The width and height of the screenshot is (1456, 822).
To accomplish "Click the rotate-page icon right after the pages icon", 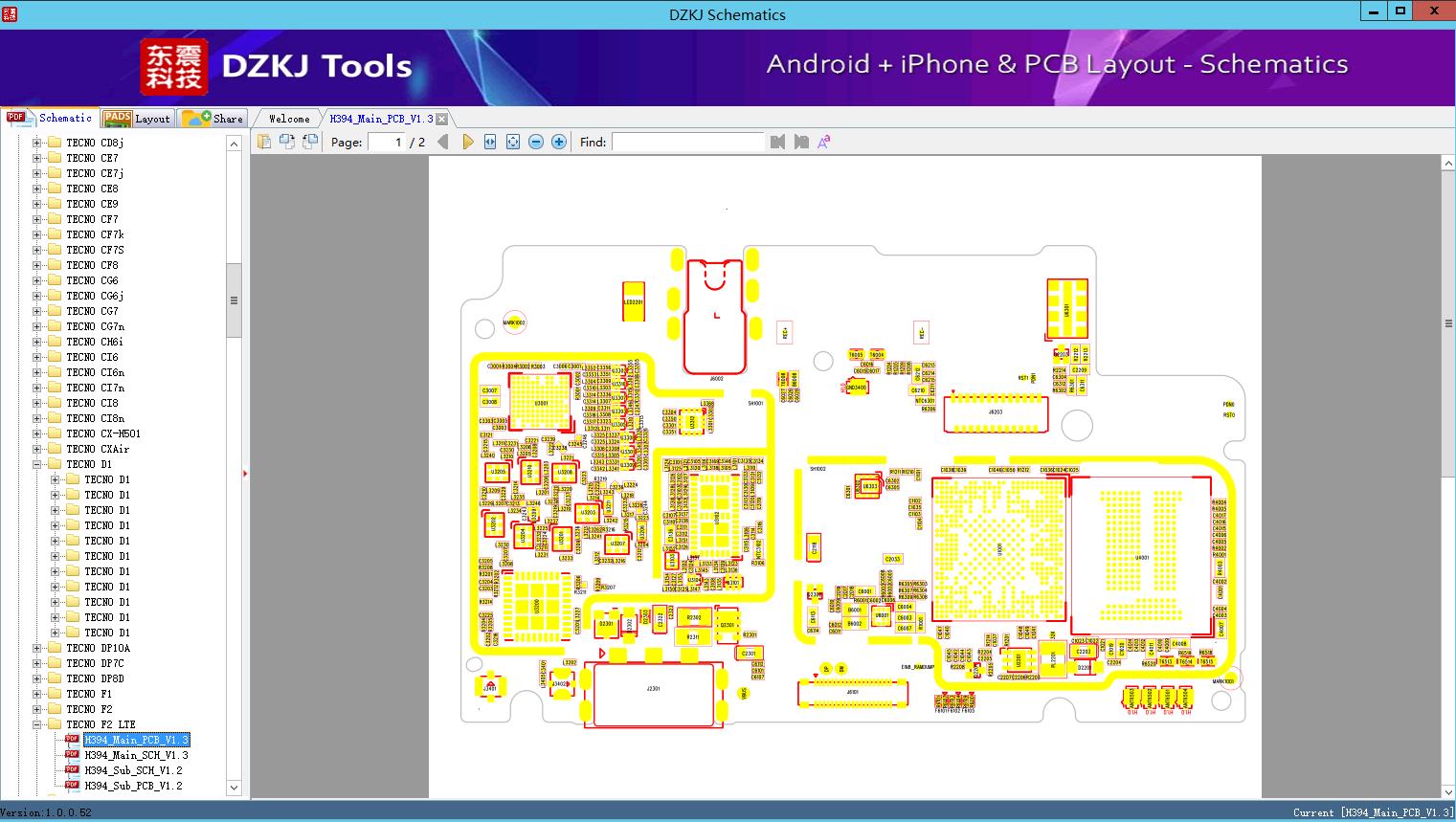I will [287, 142].
